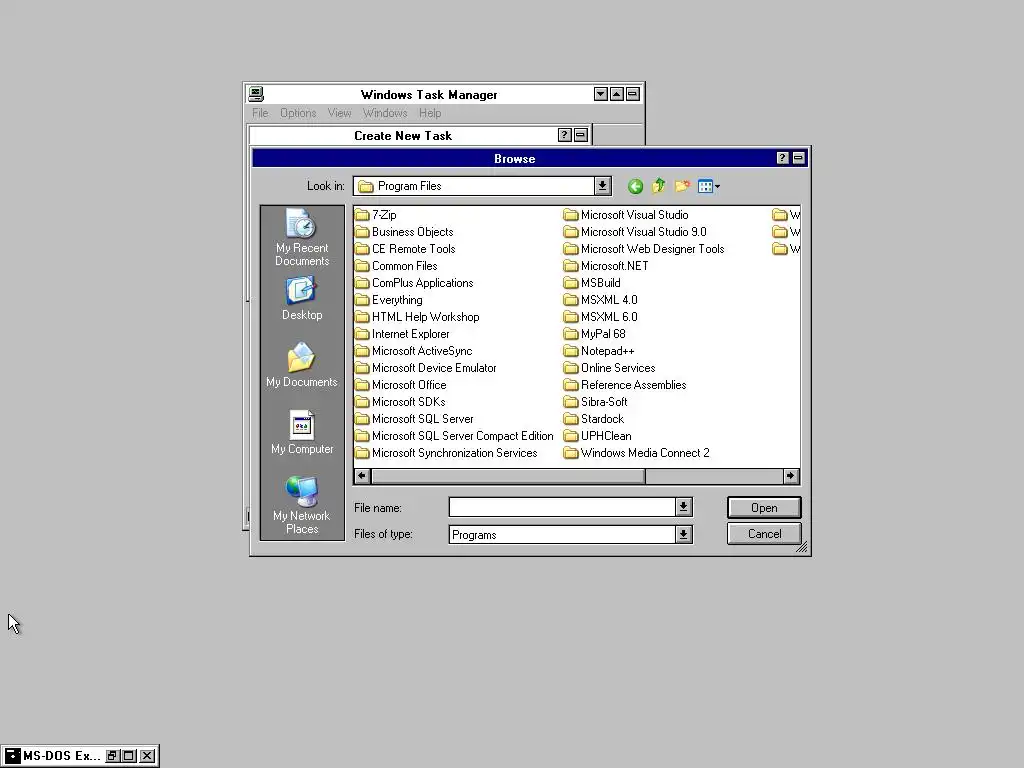Select the Microsoft SQL Server folder
The image size is (1024, 768).
[415, 419]
